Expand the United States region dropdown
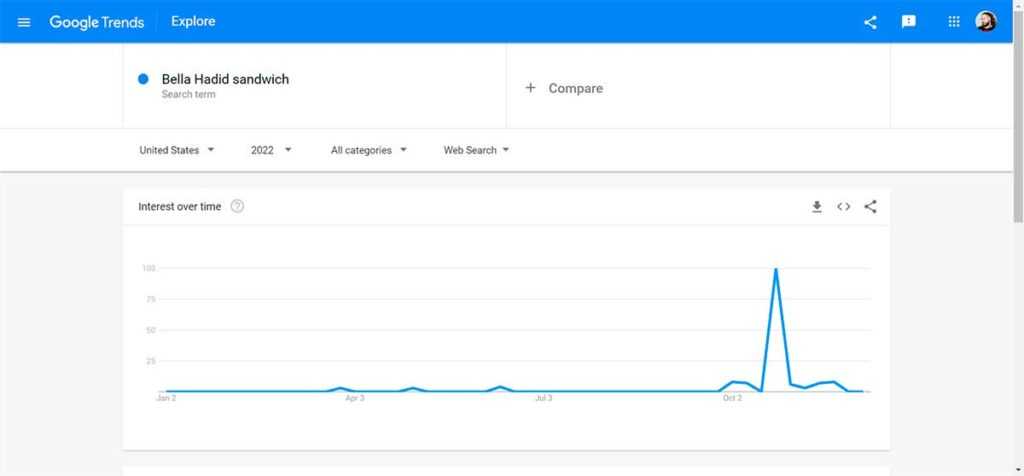The width and height of the screenshot is (1024, 476). (x=177, y=150)
